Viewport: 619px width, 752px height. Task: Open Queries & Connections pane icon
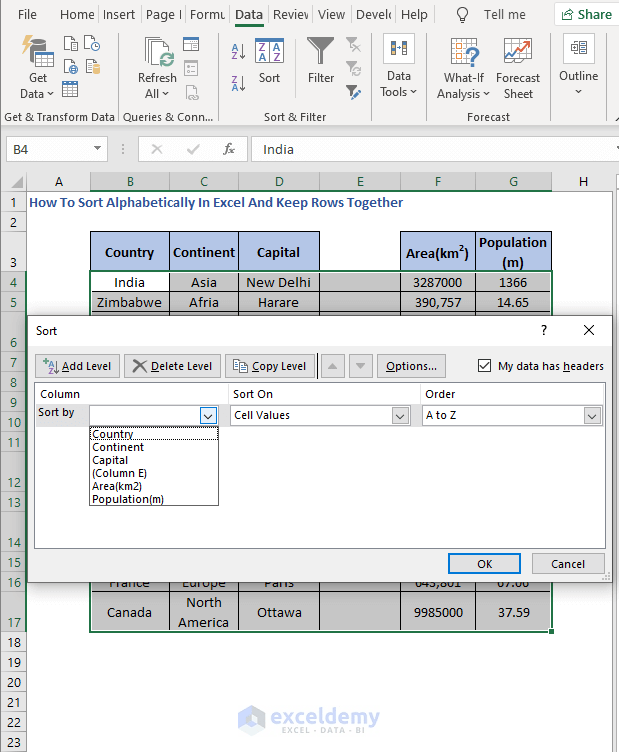coord(191,44)
